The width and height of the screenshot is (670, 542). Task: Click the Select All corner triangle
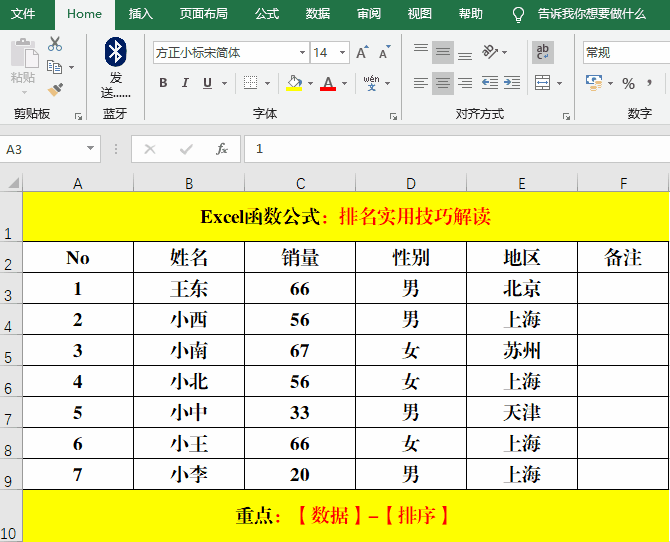(13, 183)
